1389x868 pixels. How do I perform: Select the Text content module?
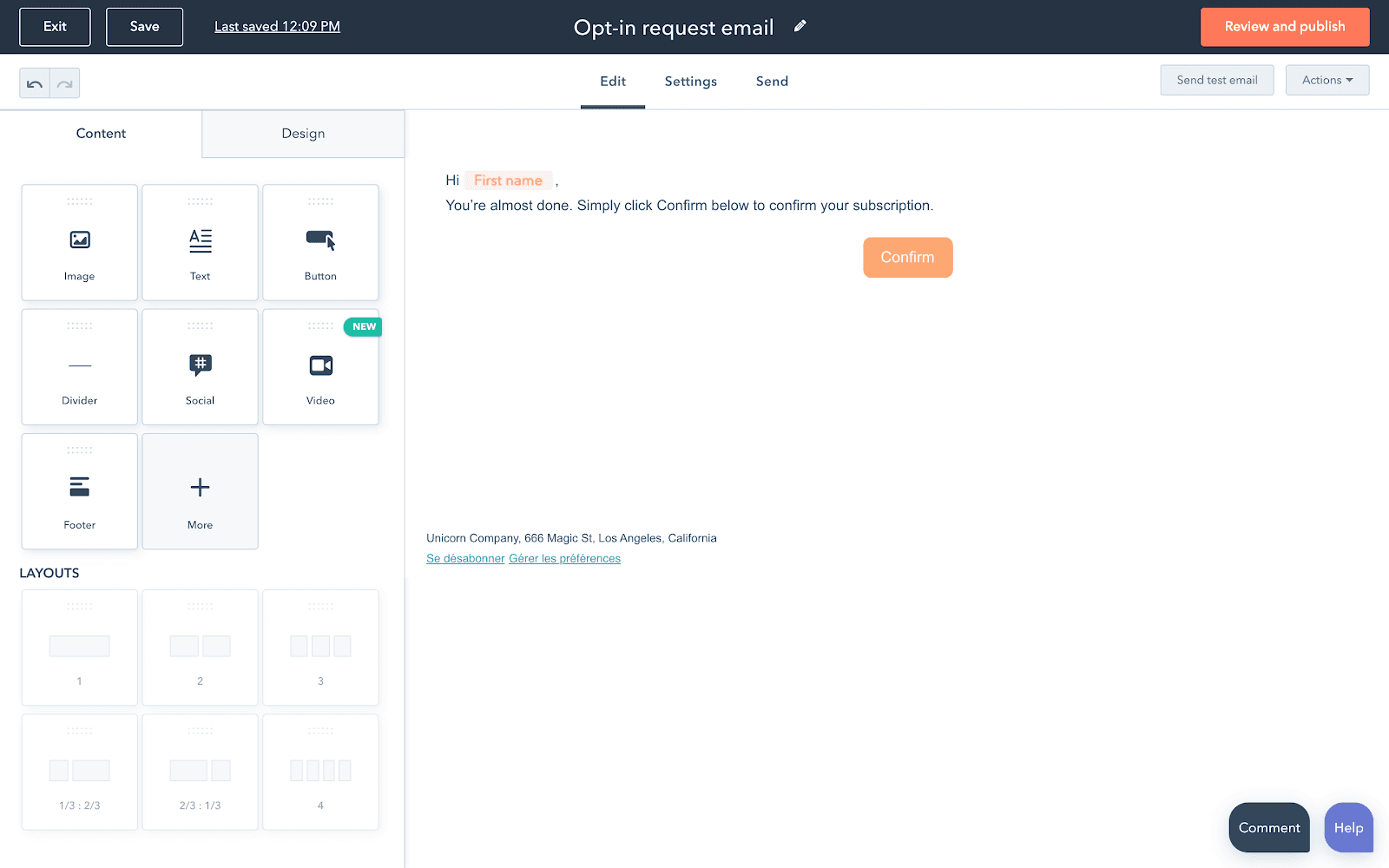(201, 242)
